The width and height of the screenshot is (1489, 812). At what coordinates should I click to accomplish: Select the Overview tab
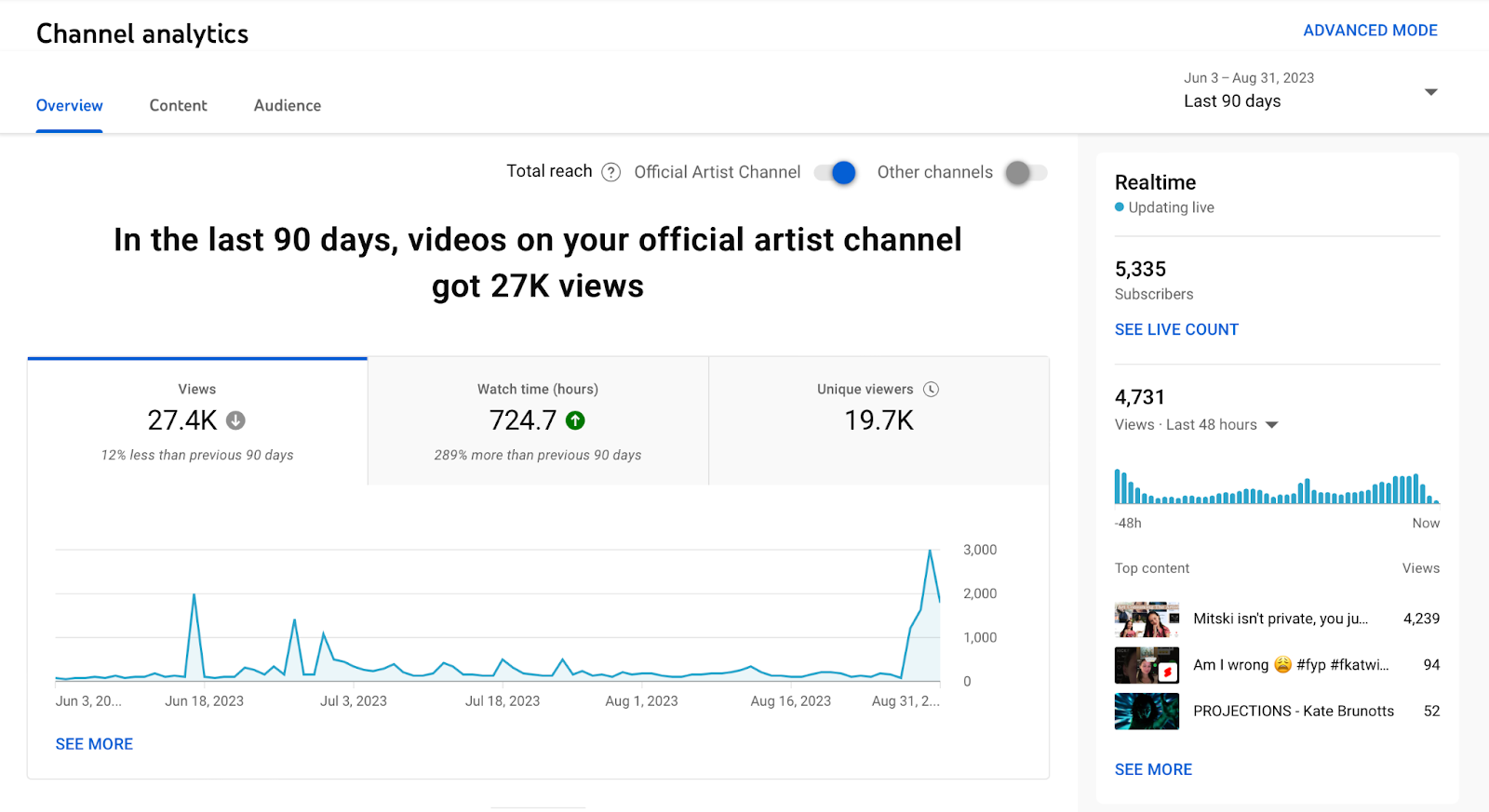(69, 105)
